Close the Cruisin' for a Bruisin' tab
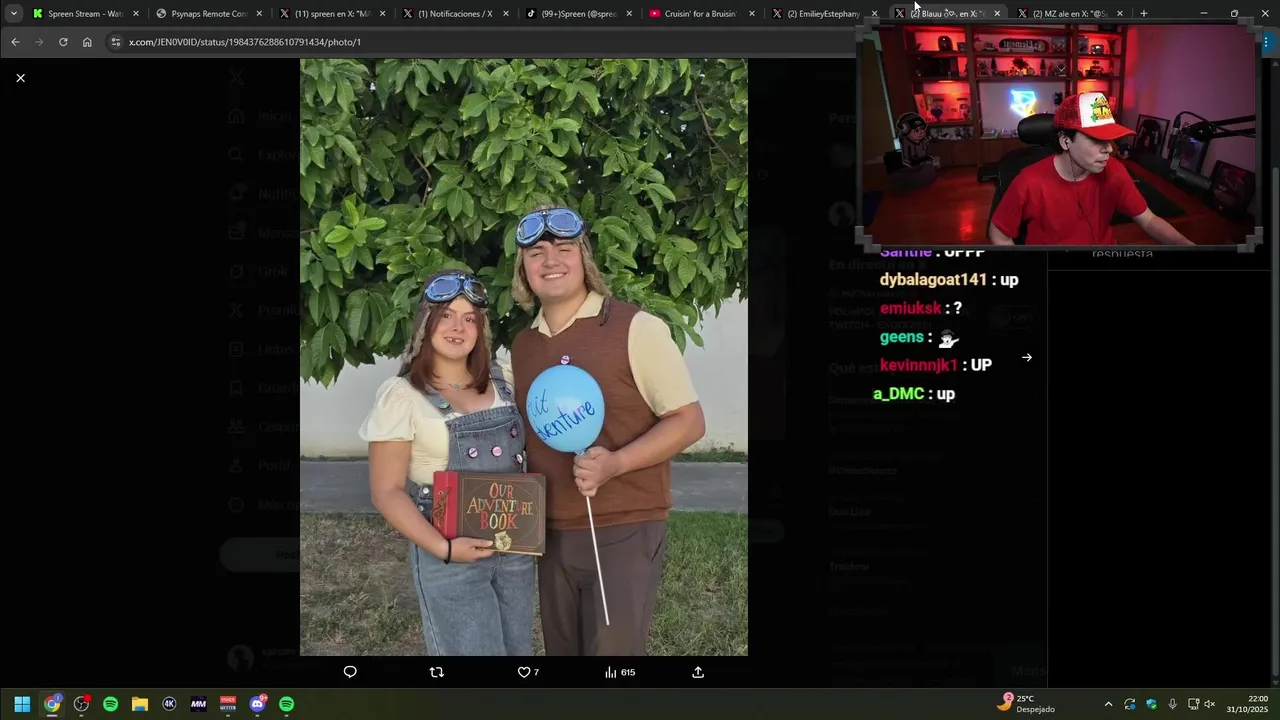 pyautogui.click(x=753, y=14)
